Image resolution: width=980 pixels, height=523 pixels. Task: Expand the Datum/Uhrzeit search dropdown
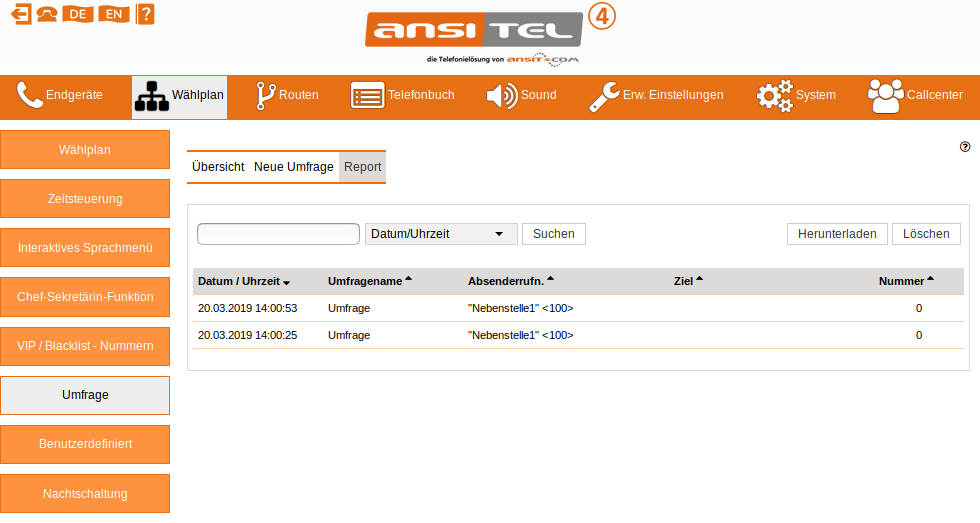coord(441,234)
